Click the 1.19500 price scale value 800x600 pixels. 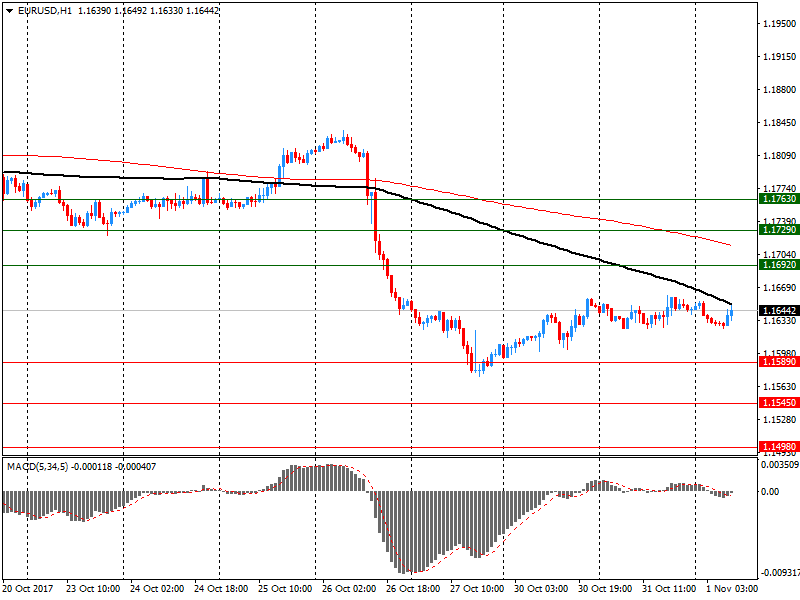point(779,23)
